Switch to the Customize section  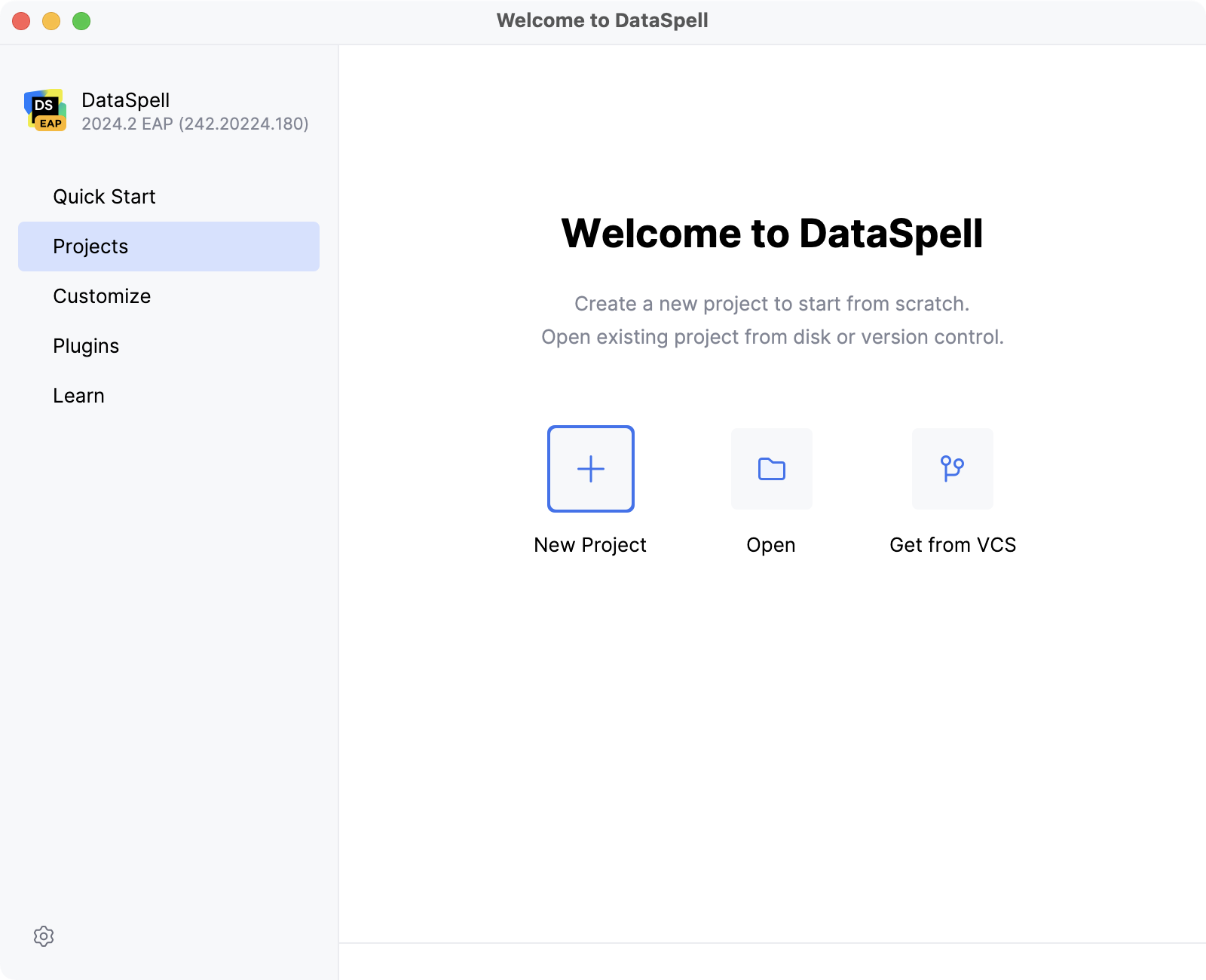click(101, 296)
